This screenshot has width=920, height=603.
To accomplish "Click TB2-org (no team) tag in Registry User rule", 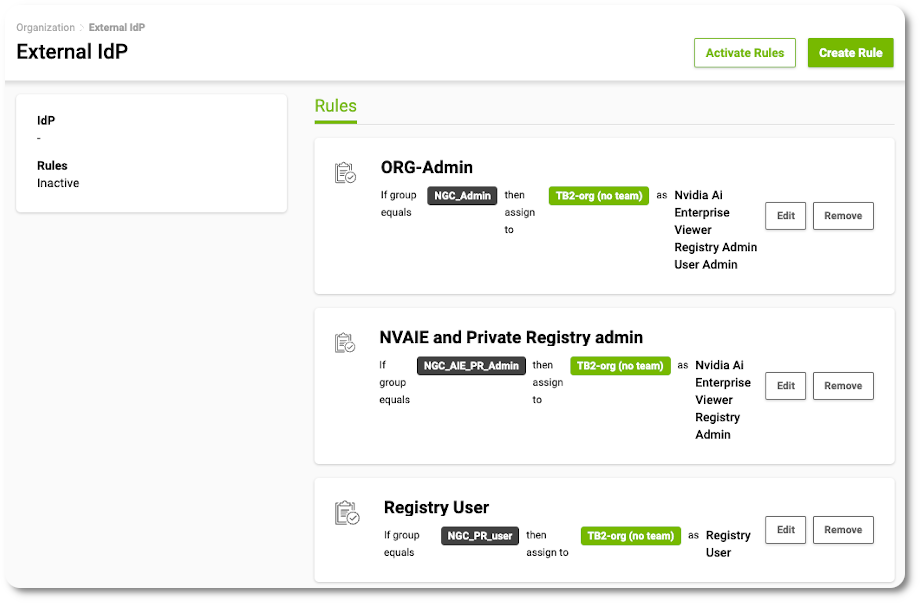I will (630, 536).
